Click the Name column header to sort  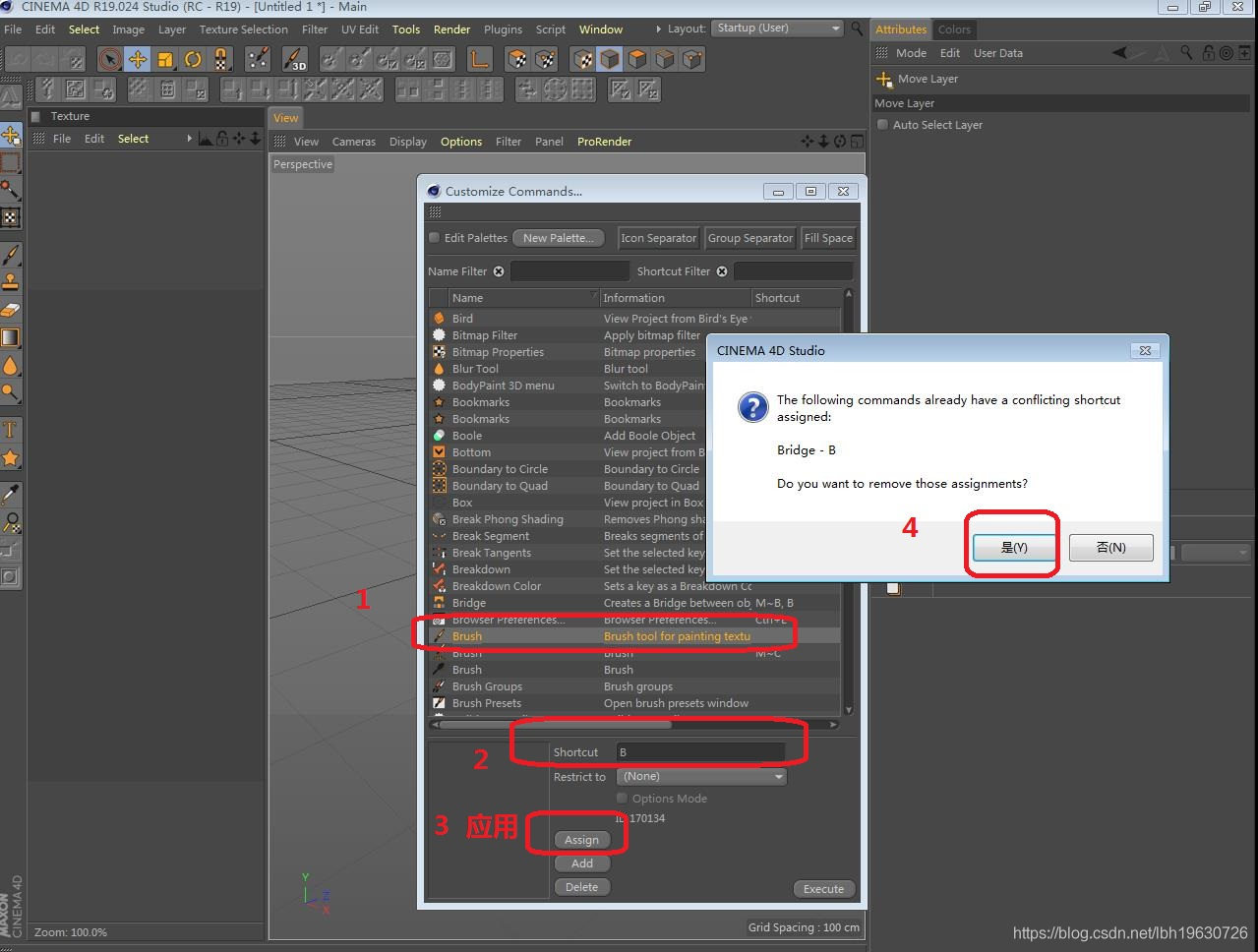[x=522, y=298]
